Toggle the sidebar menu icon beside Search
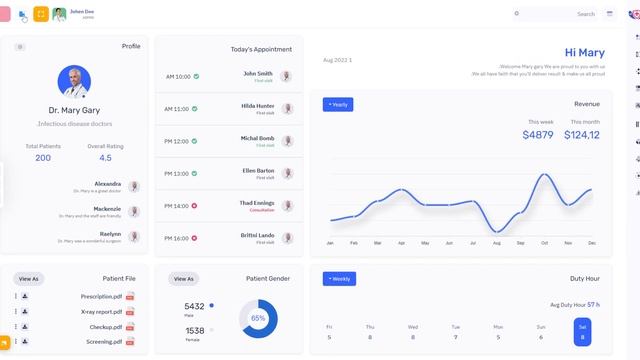 pyautogui.click(x=609, y=13)
